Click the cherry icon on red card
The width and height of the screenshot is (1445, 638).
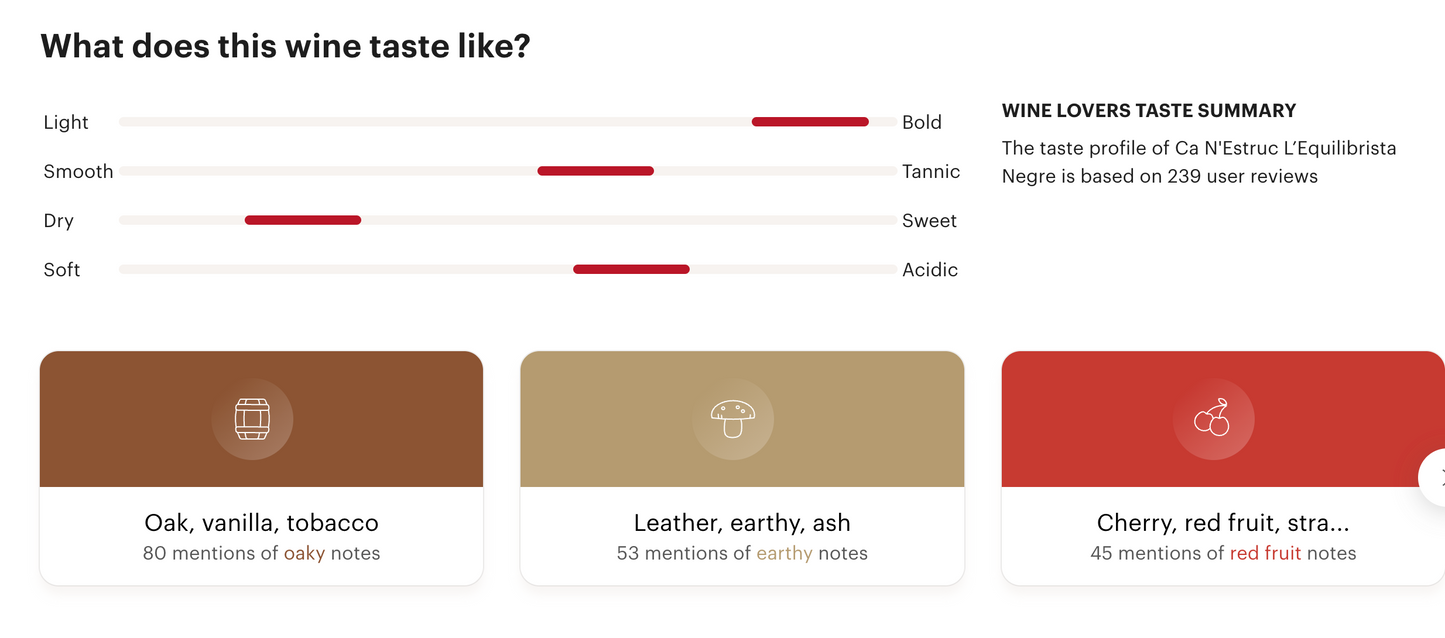click(1213, 419)
